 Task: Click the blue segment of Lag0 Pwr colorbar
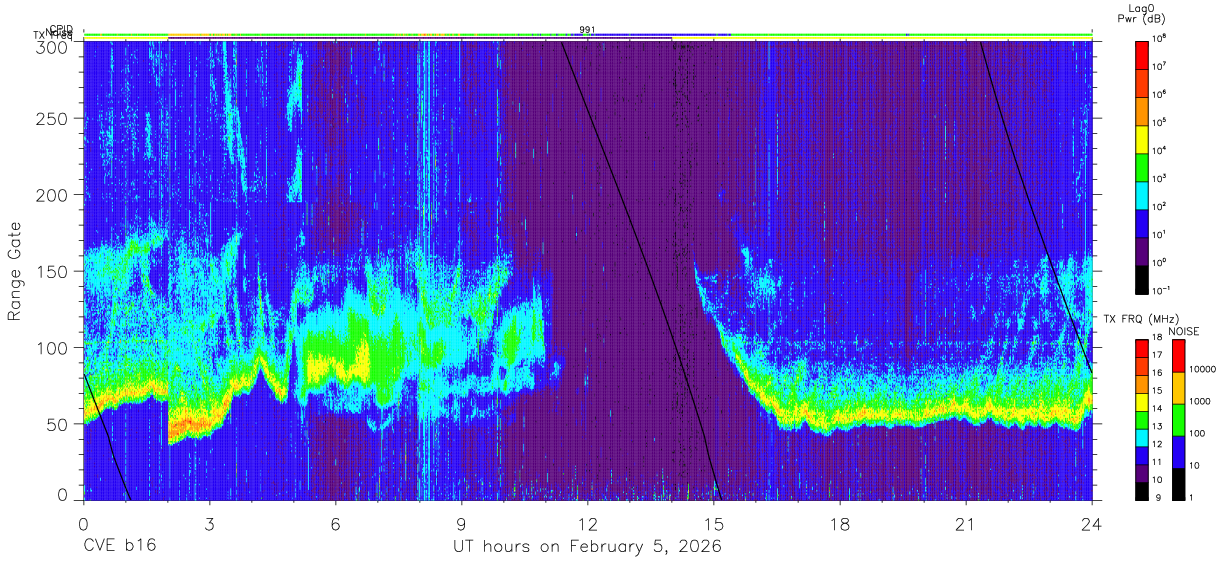click(x=1142, y=222)
